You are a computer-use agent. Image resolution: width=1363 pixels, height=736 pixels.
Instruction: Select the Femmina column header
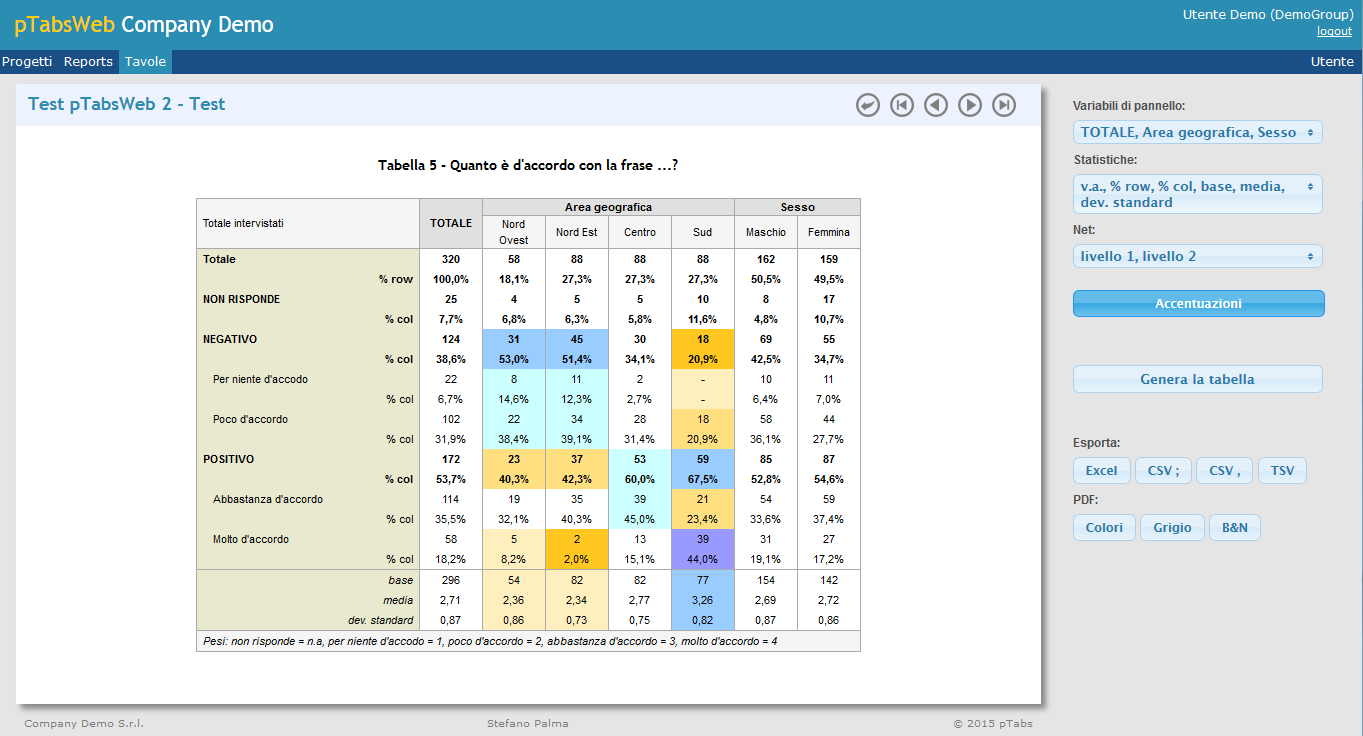click(x=829, y=232)
